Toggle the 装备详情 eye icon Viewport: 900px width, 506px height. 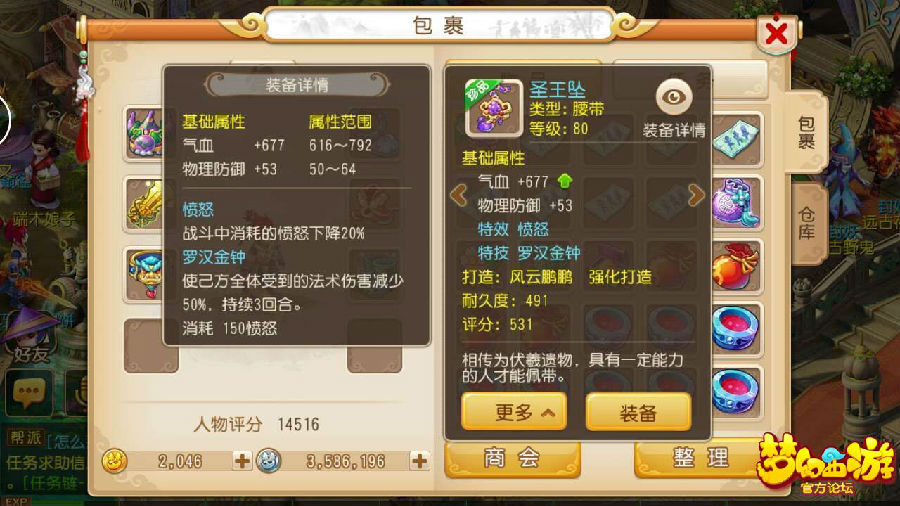674,97
